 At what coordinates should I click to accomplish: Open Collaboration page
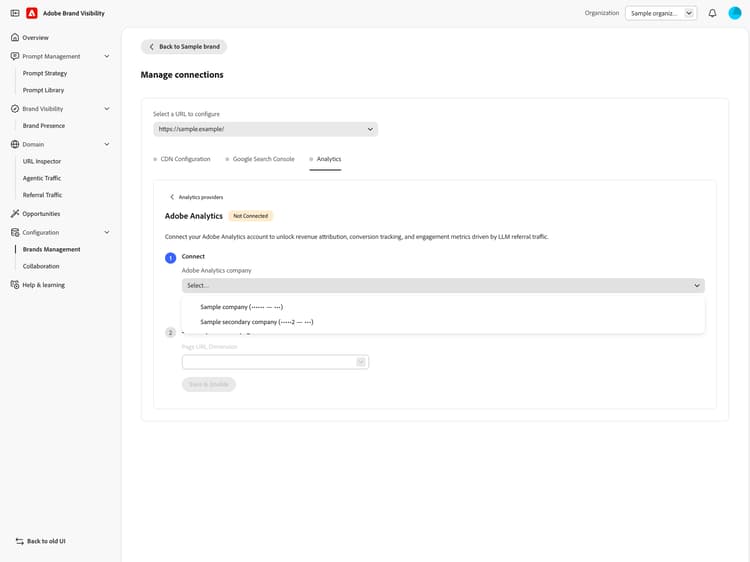tap(41, 266)
